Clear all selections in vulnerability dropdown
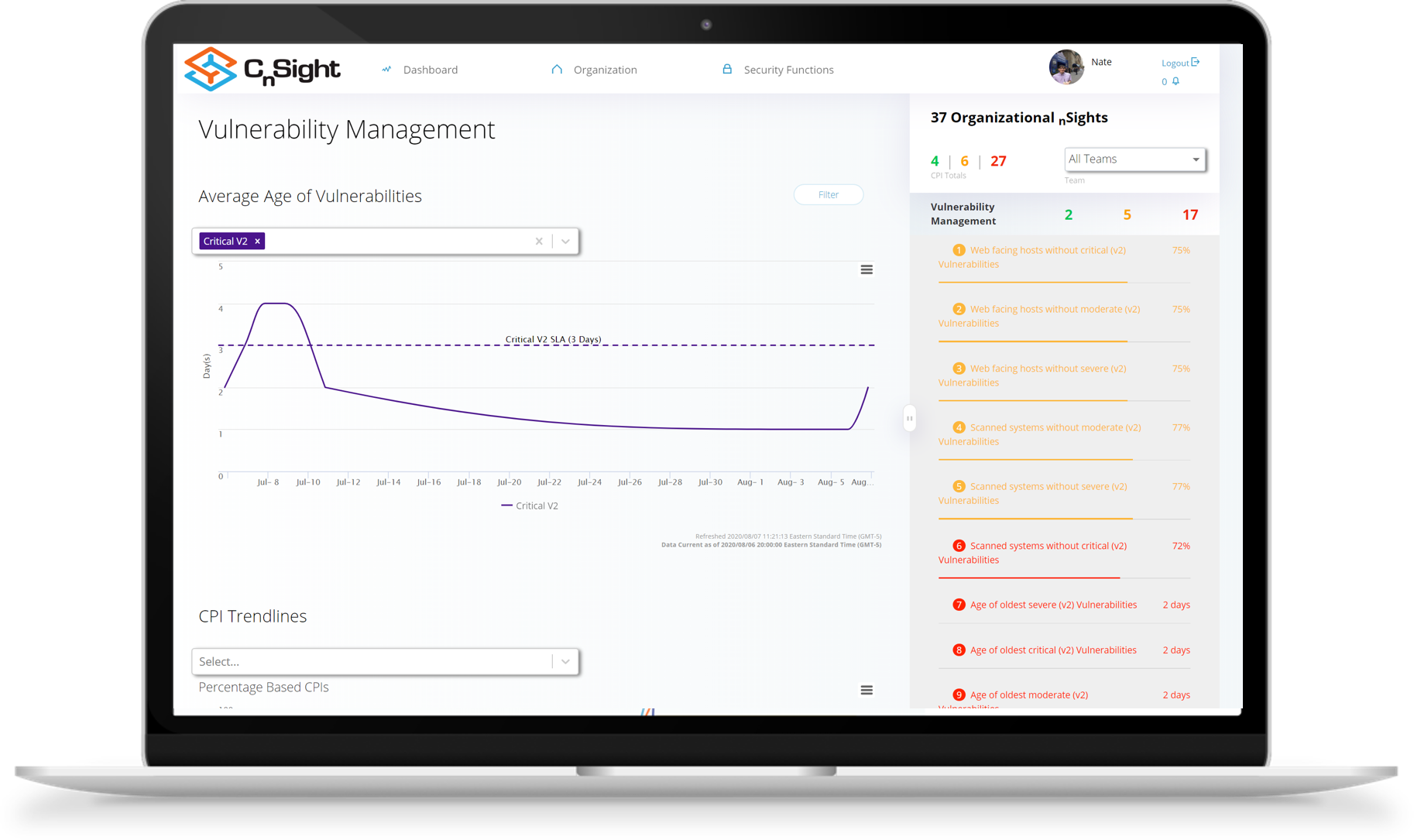Viewport: 1414px width, 840px height. (539, 242)
